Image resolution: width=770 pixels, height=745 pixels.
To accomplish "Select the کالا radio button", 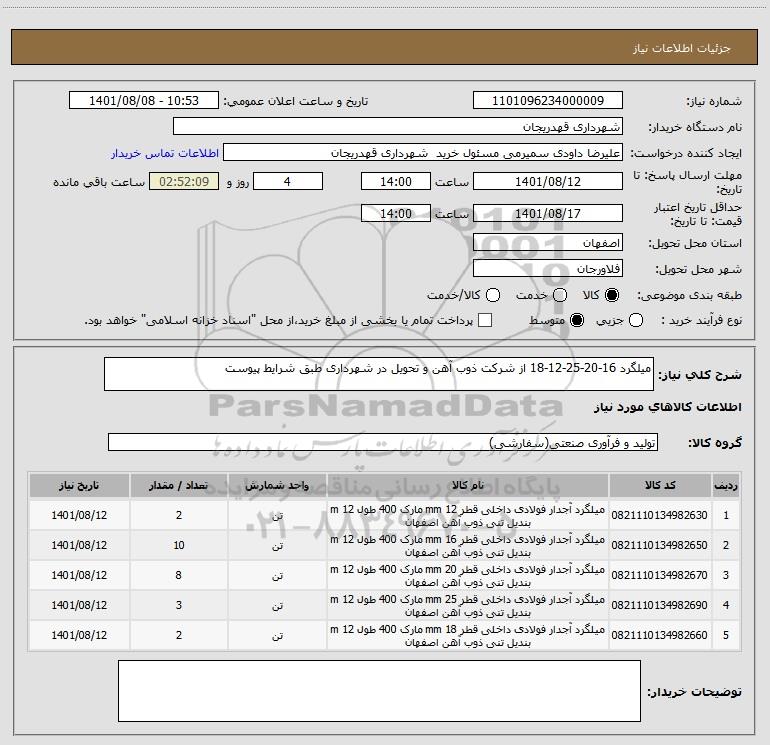I will point(612,295).
